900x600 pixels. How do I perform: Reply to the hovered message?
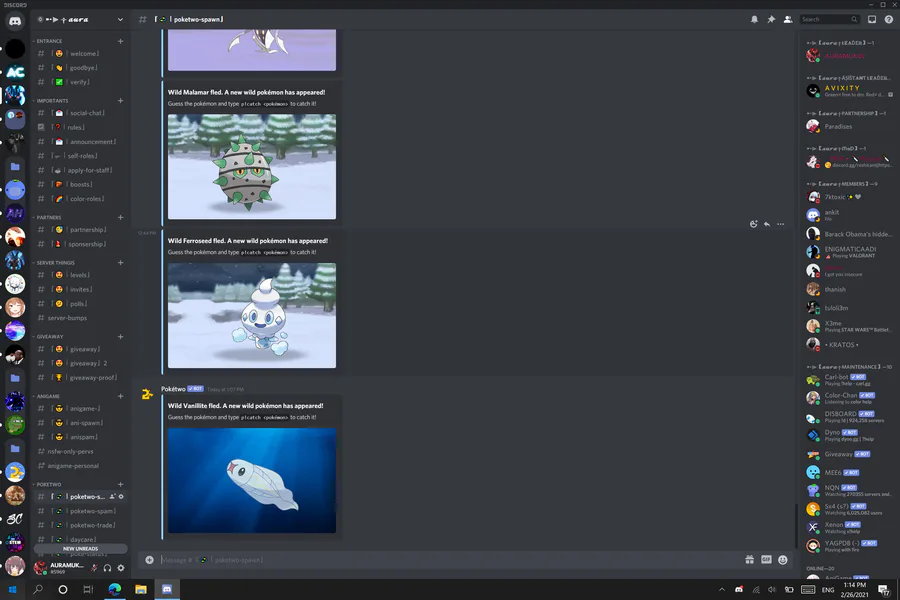point(767,224)
